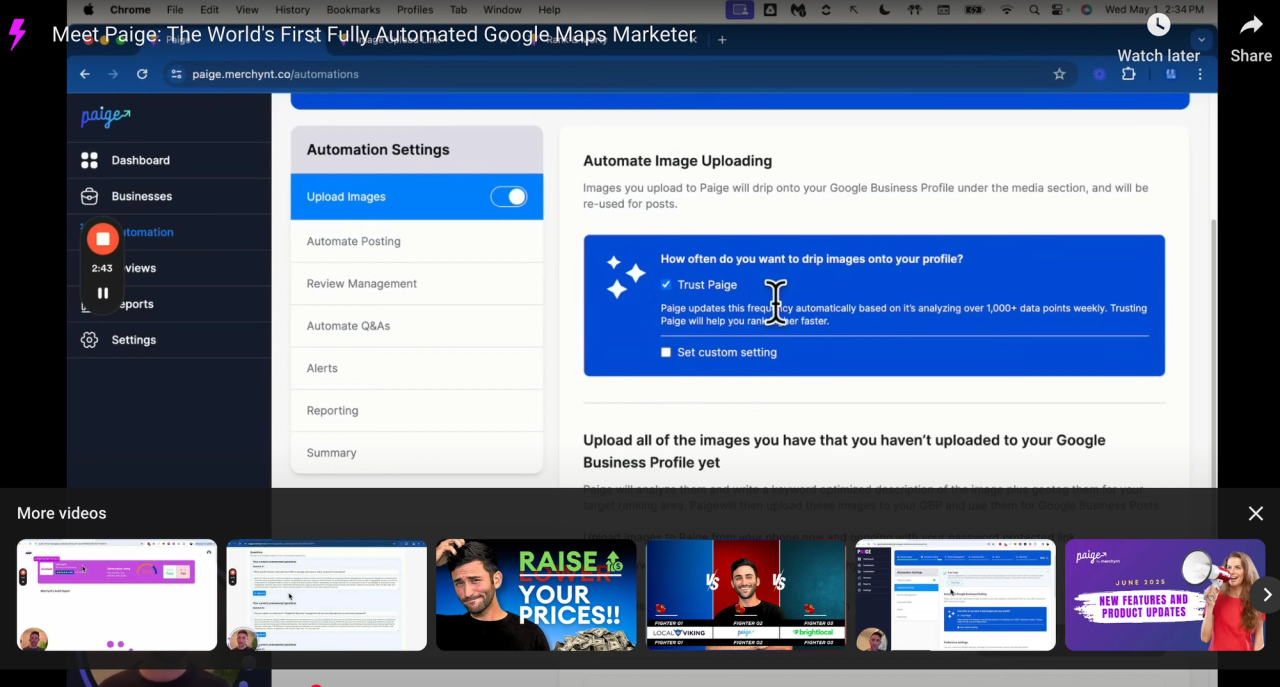Image resolution: width=1280 pixels, height=687 pixels.
Task: Enable the Set custom setting checkbox
Action: click(666, 352)
